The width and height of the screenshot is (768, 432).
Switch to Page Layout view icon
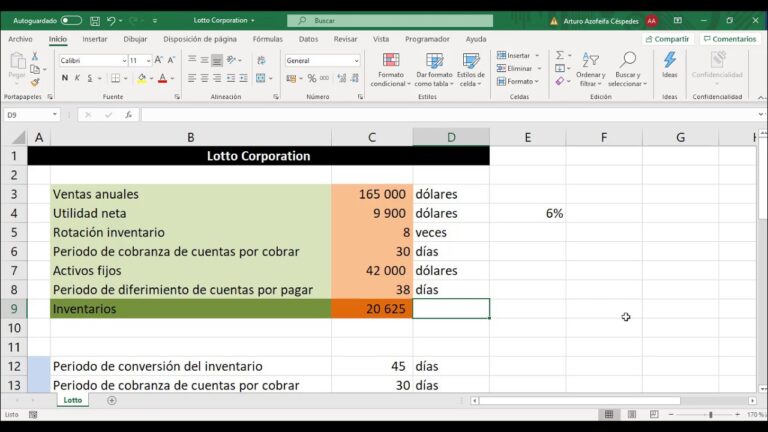(x=632, y=414)
